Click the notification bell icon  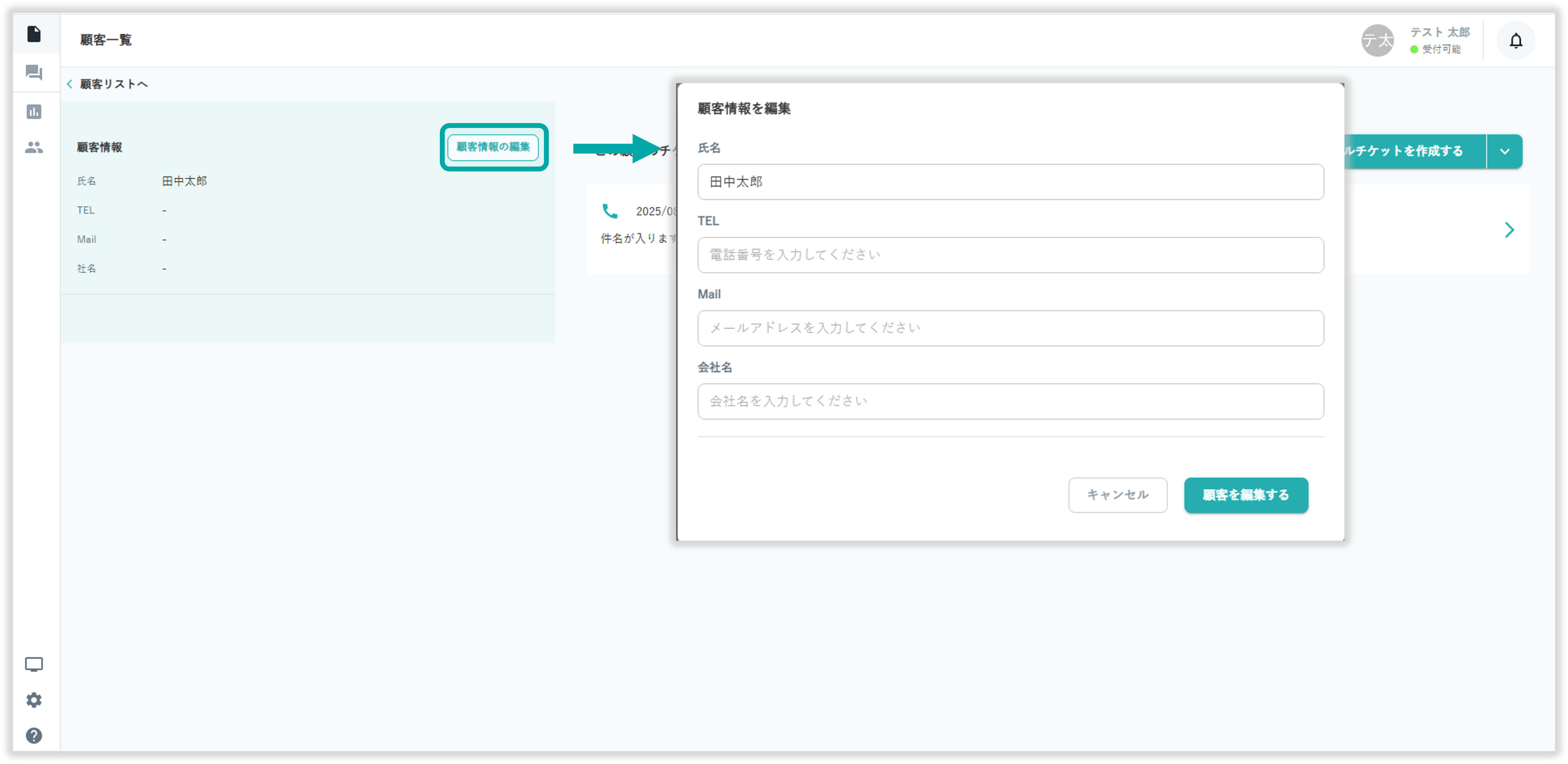point(1516,41)
